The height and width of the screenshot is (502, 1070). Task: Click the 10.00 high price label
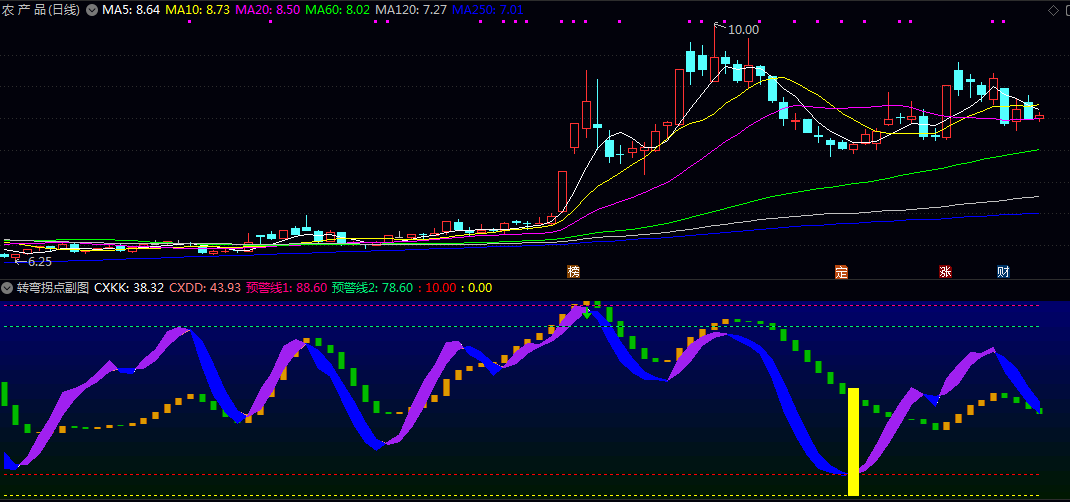pos(742,30)
